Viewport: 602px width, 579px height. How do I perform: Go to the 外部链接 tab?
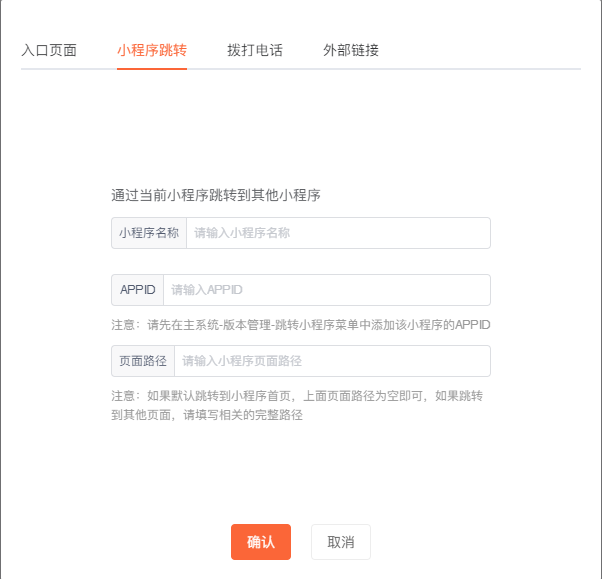tap(351, 50)
